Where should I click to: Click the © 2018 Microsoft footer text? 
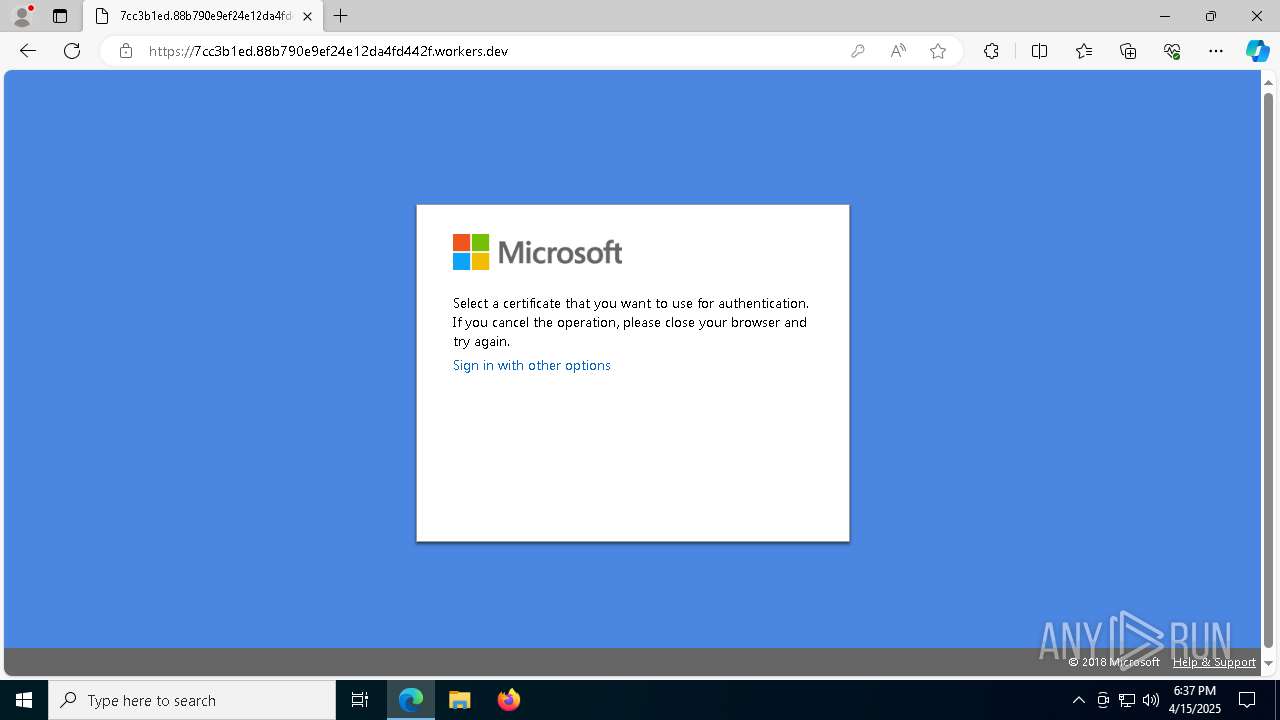click(x=1114, y=662)
